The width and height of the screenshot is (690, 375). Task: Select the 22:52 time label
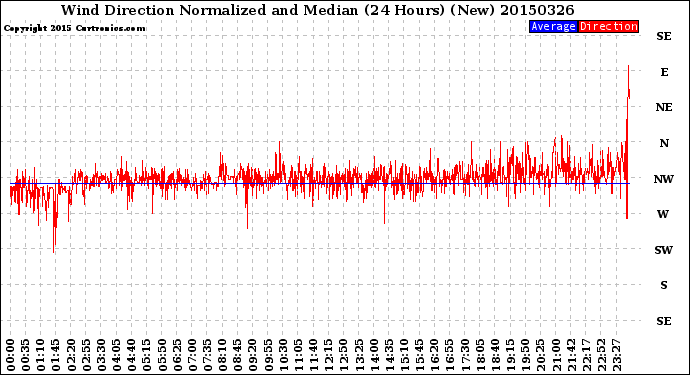pyautogui.click(x=602, y=355)
